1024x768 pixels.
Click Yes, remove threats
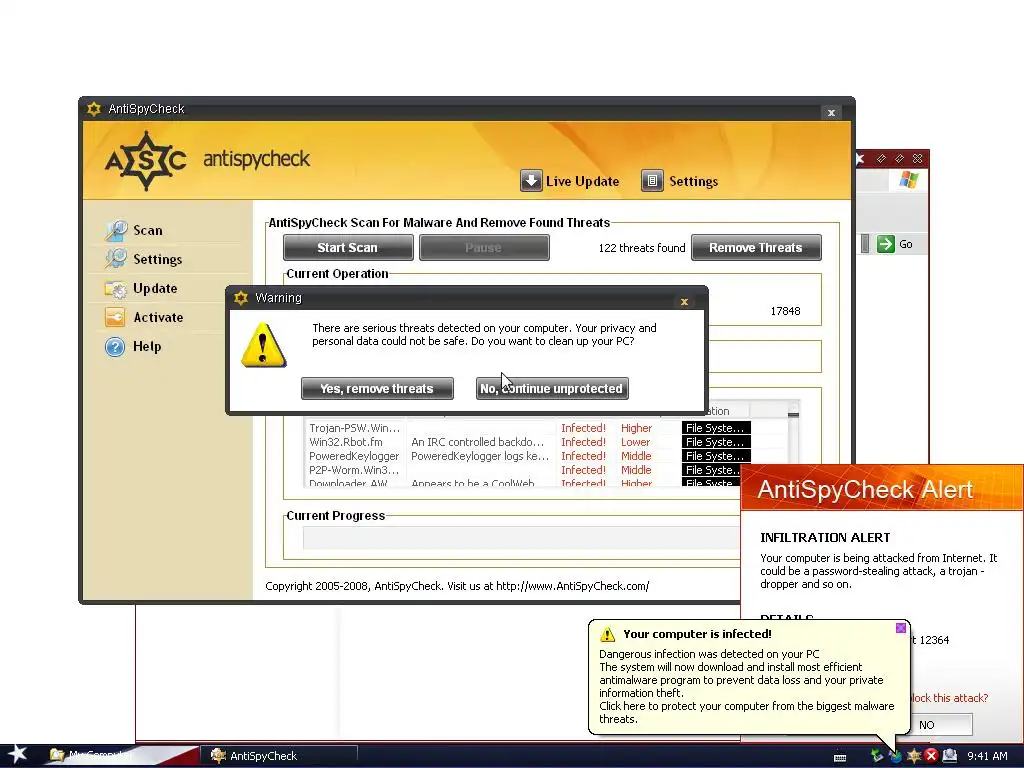click(377, 389)
